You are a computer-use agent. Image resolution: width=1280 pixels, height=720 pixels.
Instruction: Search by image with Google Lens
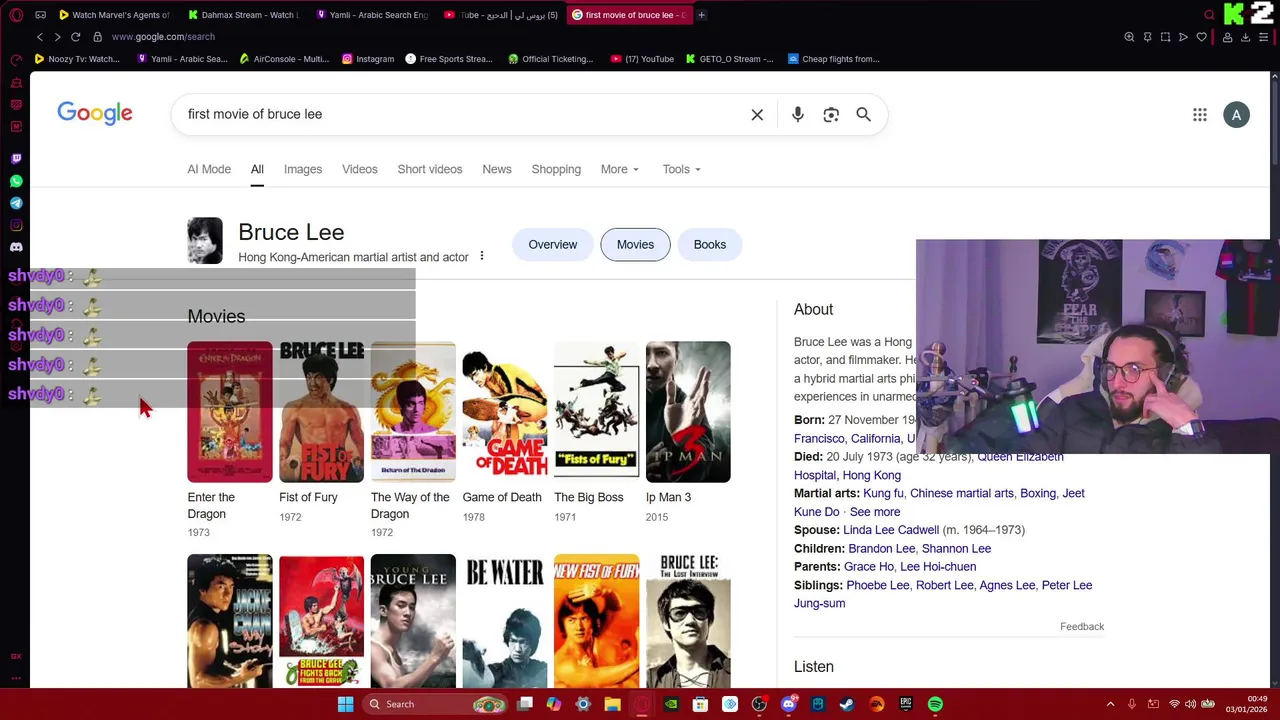(831, 115)
